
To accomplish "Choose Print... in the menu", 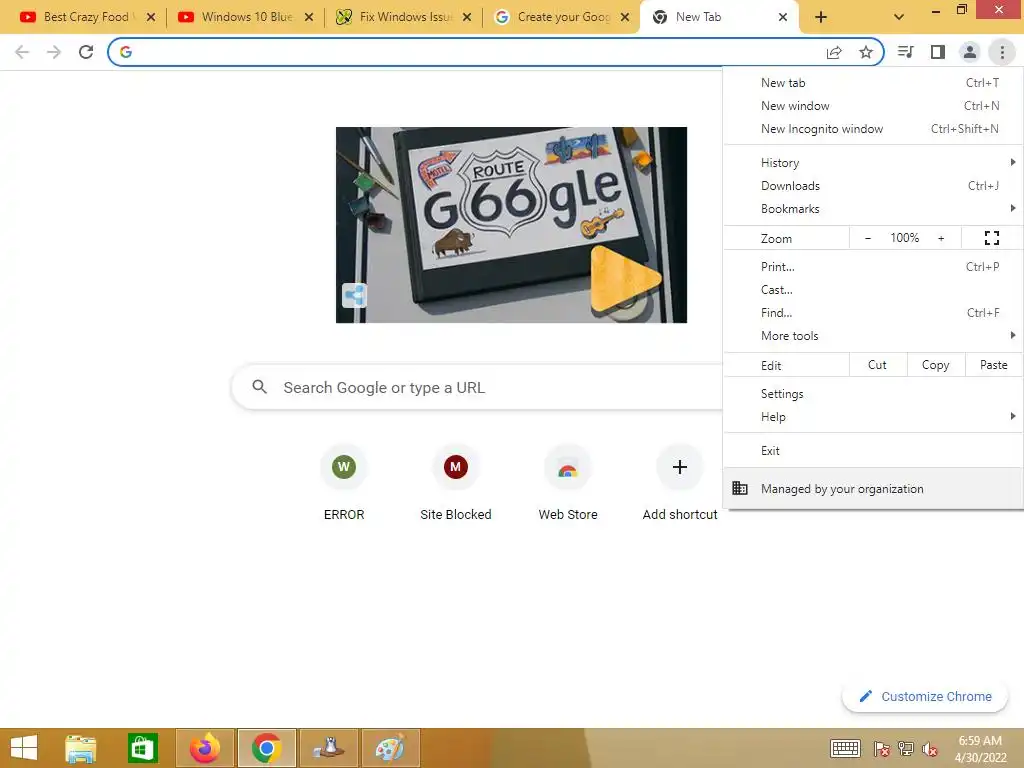I will 873,266.
